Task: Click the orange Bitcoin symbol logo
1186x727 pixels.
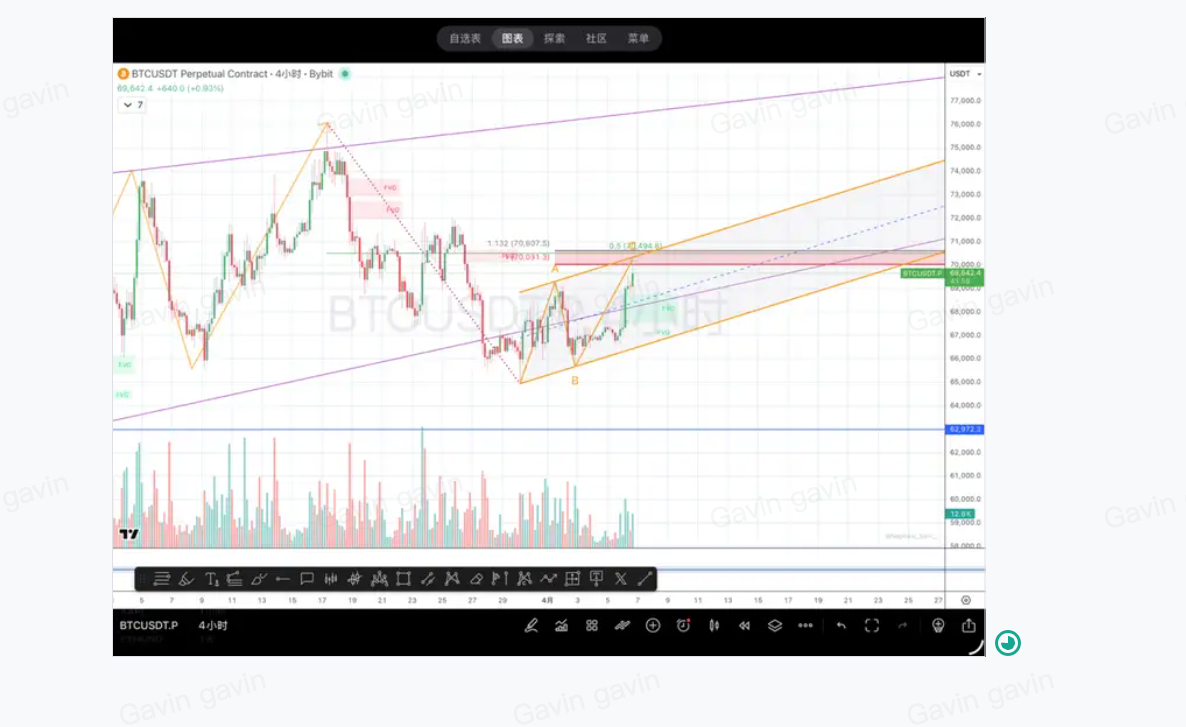Action: (123, 73)
